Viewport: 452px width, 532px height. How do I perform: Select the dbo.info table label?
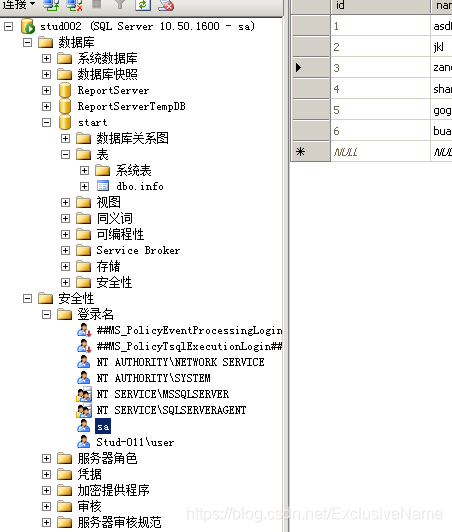pos(140,186)
